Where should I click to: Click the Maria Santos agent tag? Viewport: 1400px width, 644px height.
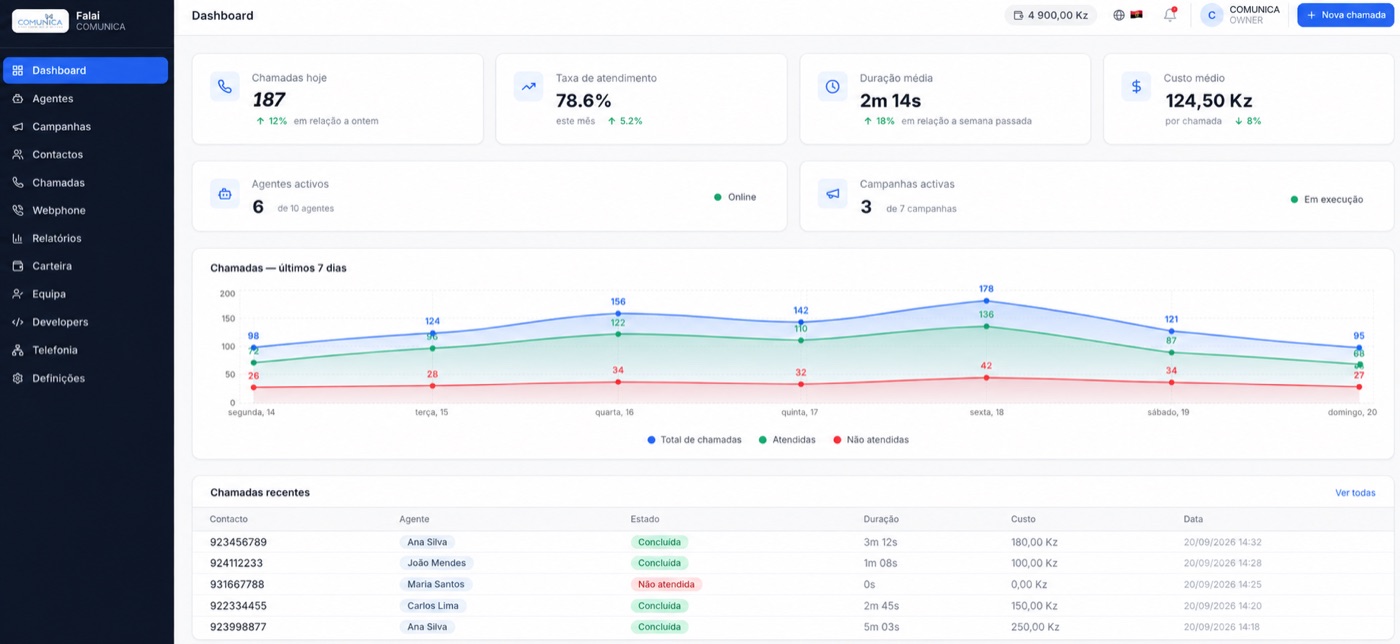[x=436, y=585]
